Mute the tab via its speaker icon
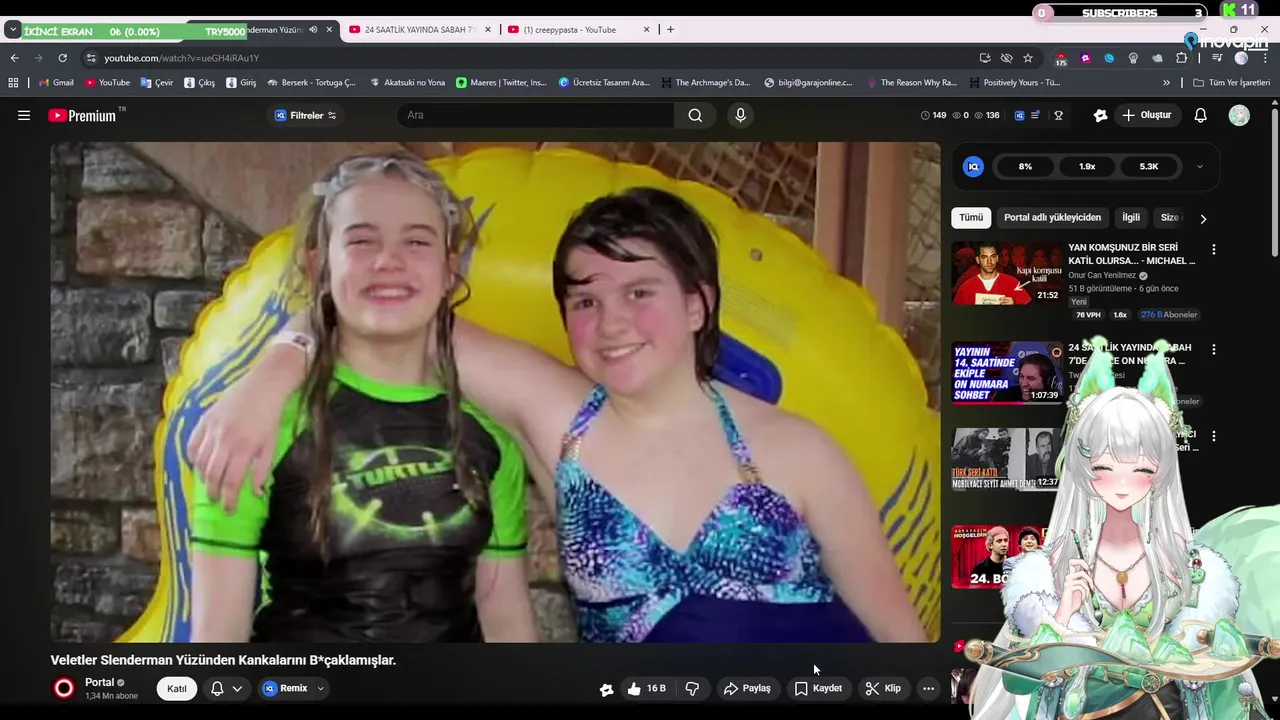Image resolution: width=1280 pixels, height=720 pixels. [313, 30]
